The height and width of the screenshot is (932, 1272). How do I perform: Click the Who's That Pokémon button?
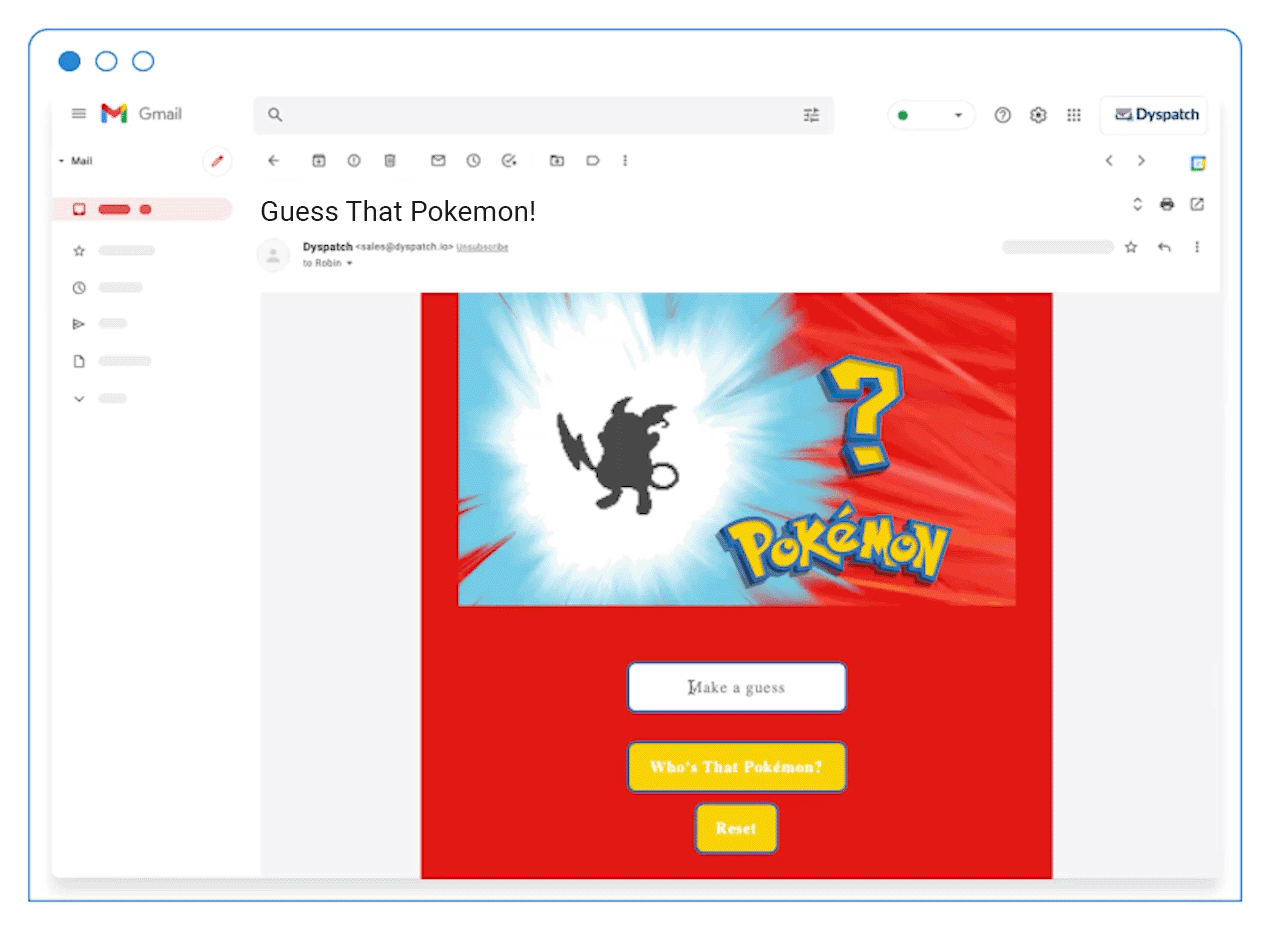point(737,767)
